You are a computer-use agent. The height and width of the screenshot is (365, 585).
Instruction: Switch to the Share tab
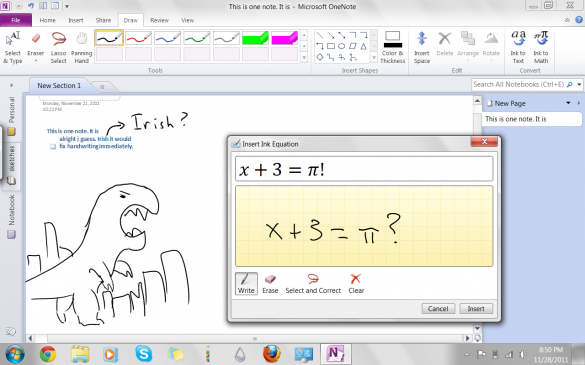pos(103,20)
